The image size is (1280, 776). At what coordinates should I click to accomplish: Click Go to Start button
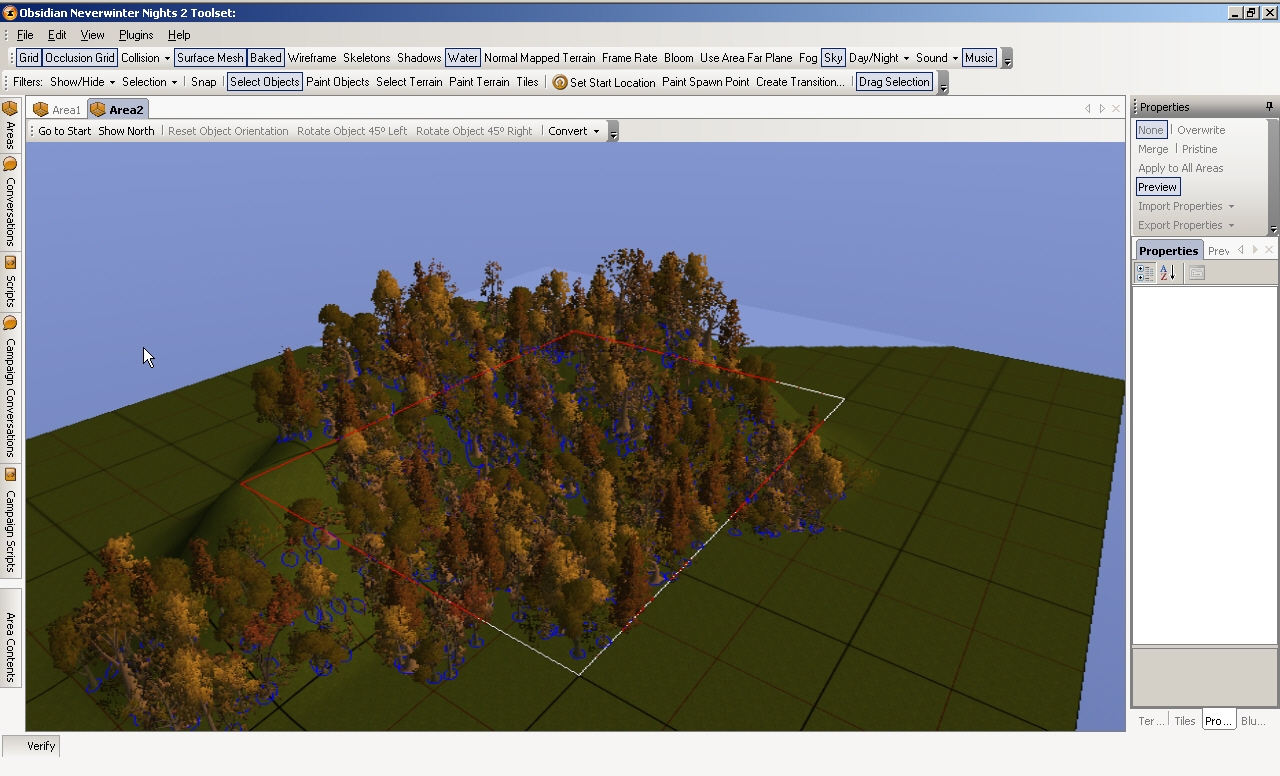pos(64,131)
